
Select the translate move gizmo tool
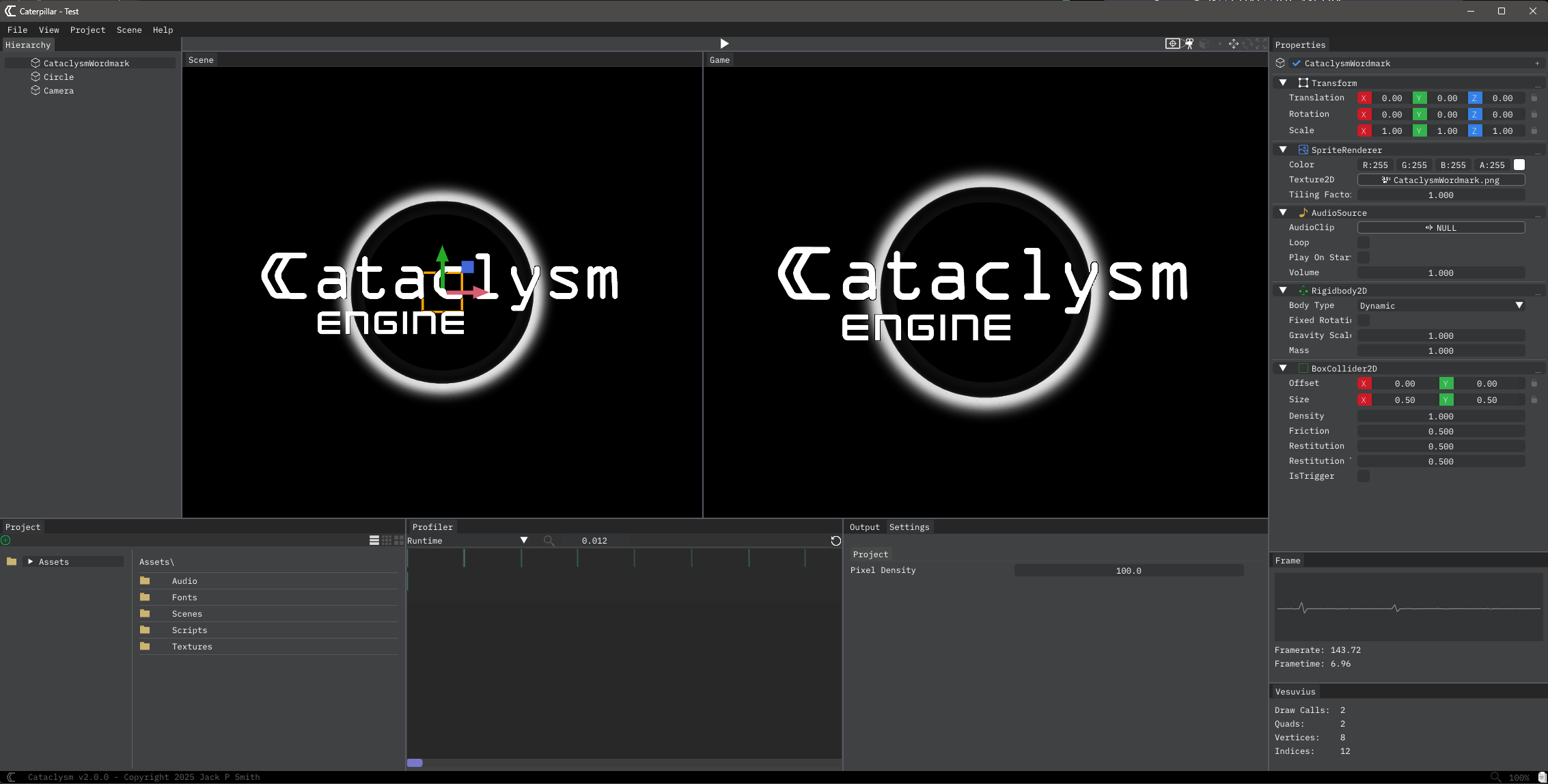tap(1234, 44)
